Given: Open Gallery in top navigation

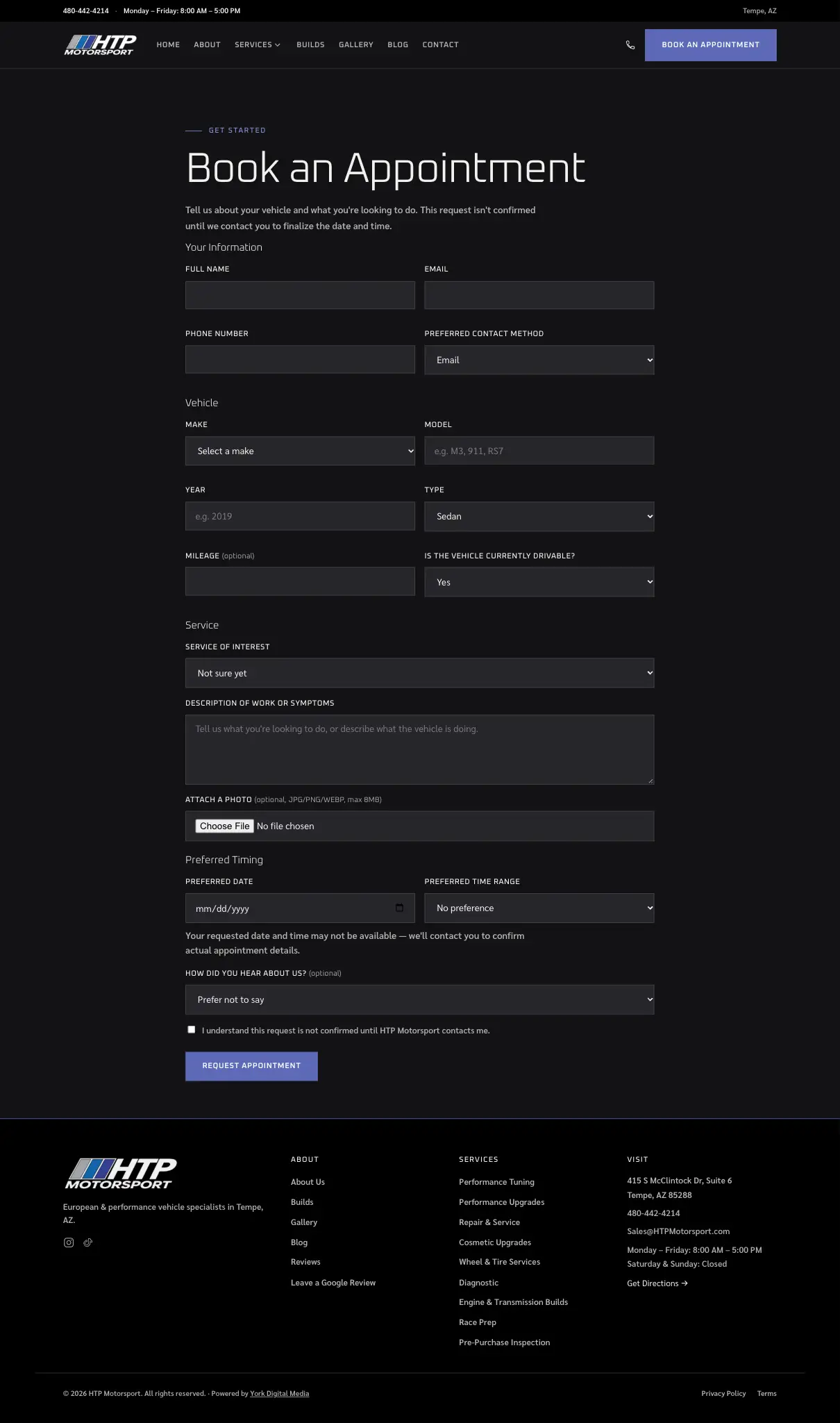Looking at the screenshot, I should tap(356, 44).
